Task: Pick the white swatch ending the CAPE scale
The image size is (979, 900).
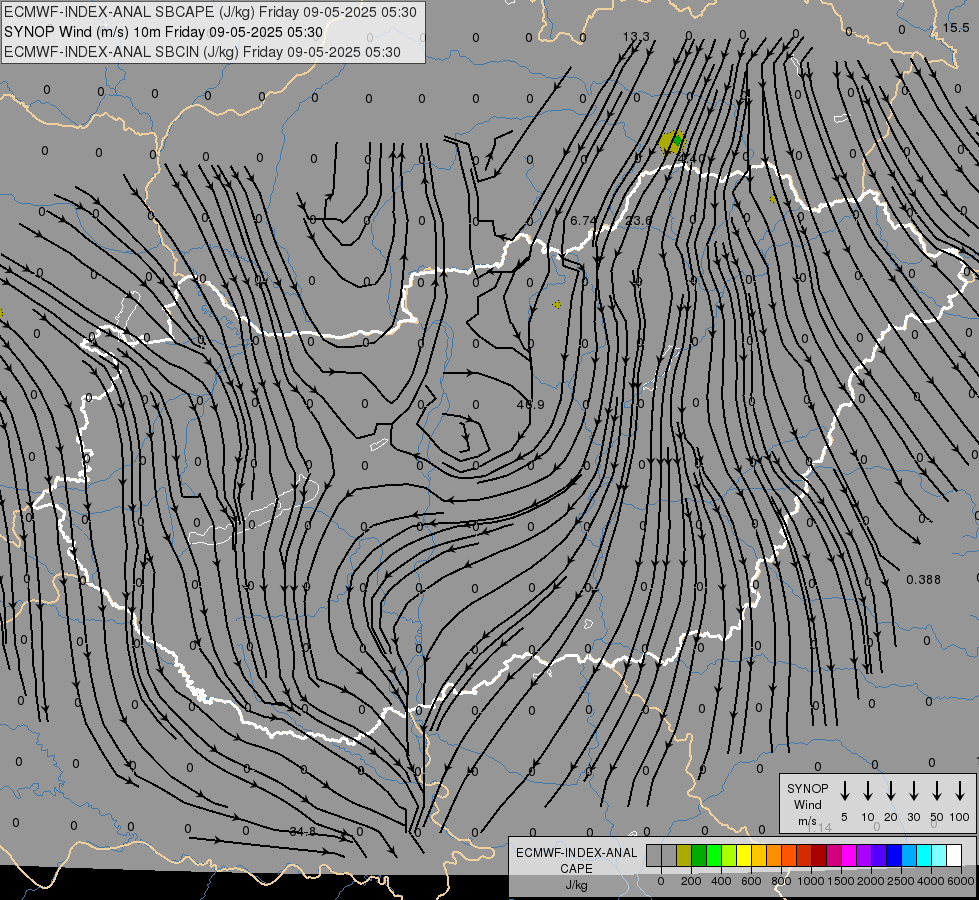Action: pos(954,855)
